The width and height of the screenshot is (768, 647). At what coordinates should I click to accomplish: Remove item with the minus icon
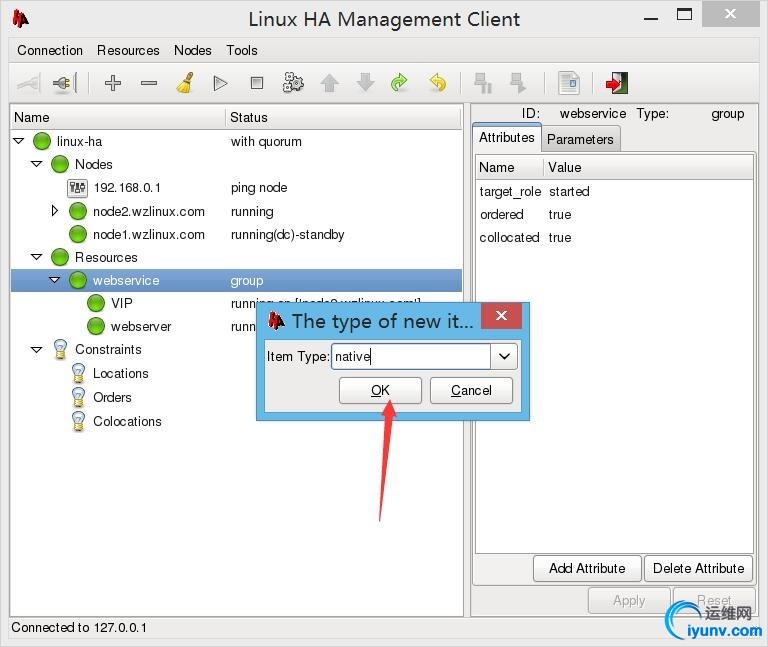click(149, 83)
